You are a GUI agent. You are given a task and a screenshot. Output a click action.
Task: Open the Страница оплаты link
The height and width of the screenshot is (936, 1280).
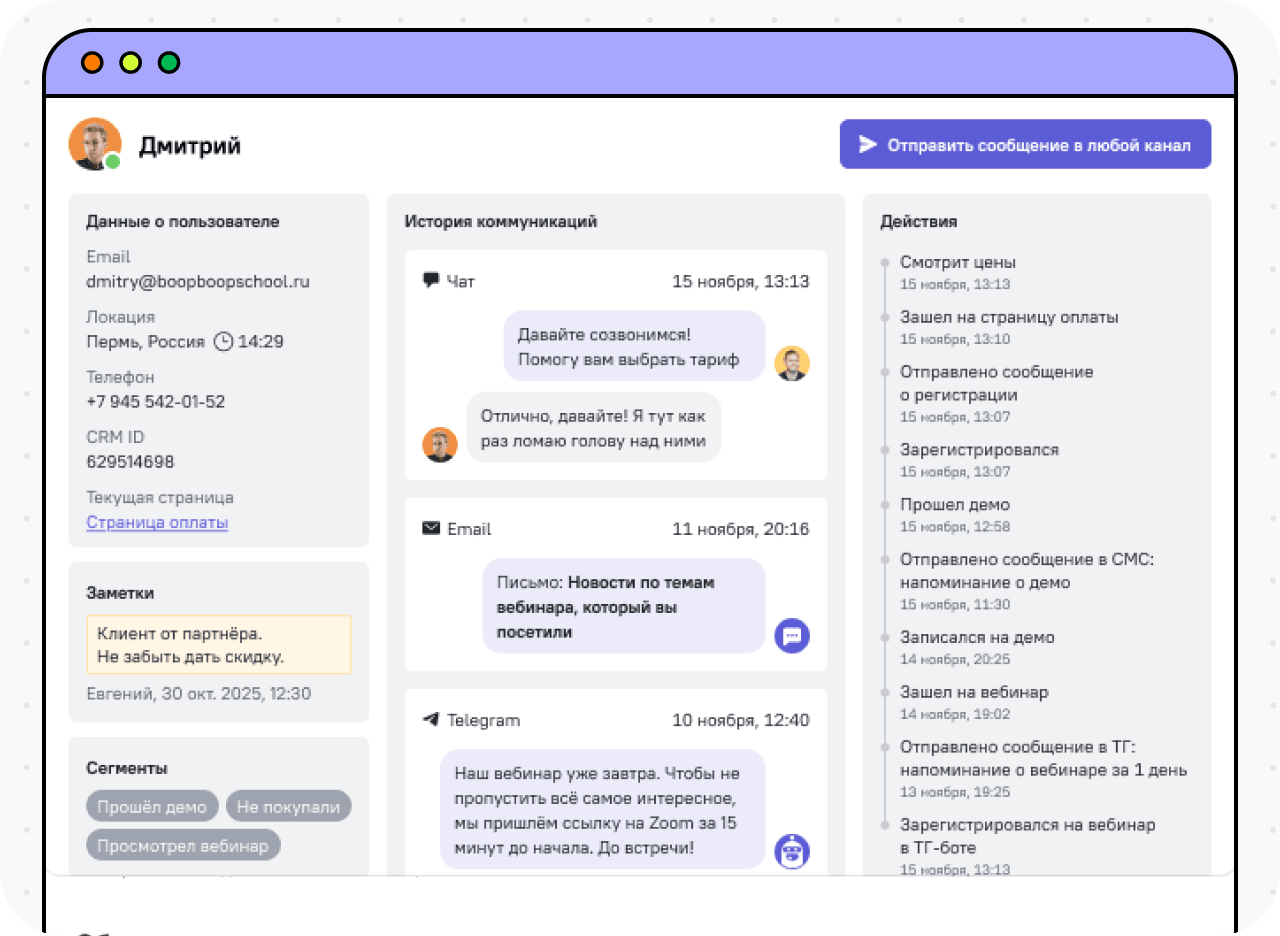click(x=157, y=522)
